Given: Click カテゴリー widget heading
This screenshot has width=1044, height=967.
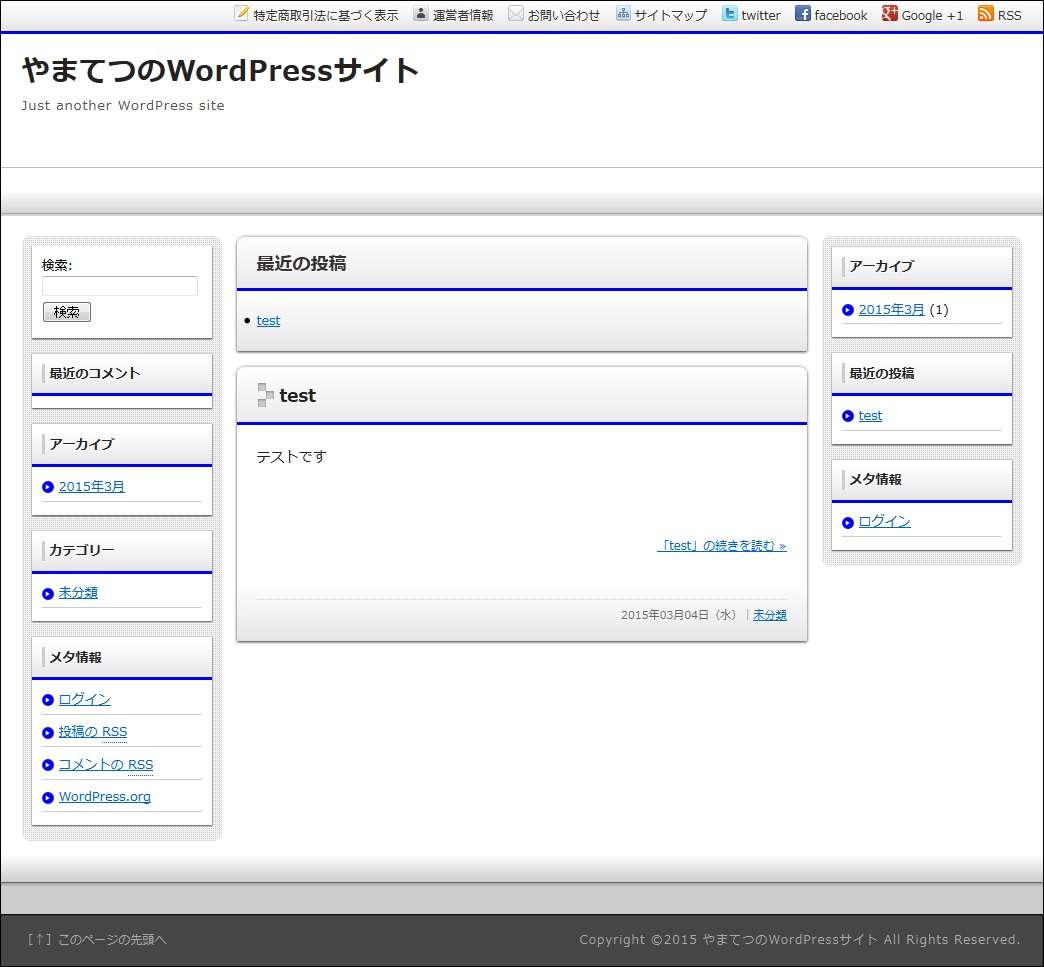Looking at the screenshot, I should 82,550.
